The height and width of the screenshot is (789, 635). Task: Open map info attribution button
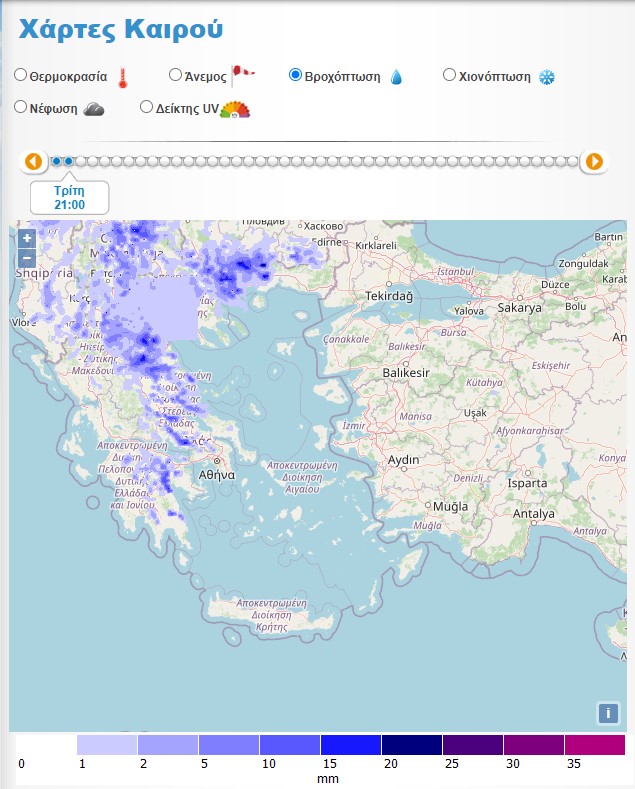click(608, 713)
